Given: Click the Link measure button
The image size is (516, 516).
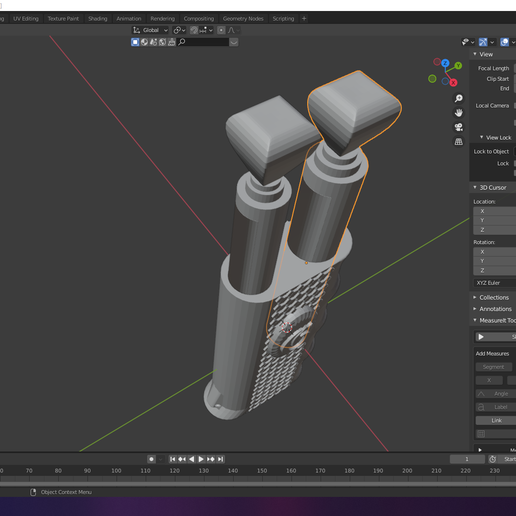Looking at the screenshot, I should (496, 420).
